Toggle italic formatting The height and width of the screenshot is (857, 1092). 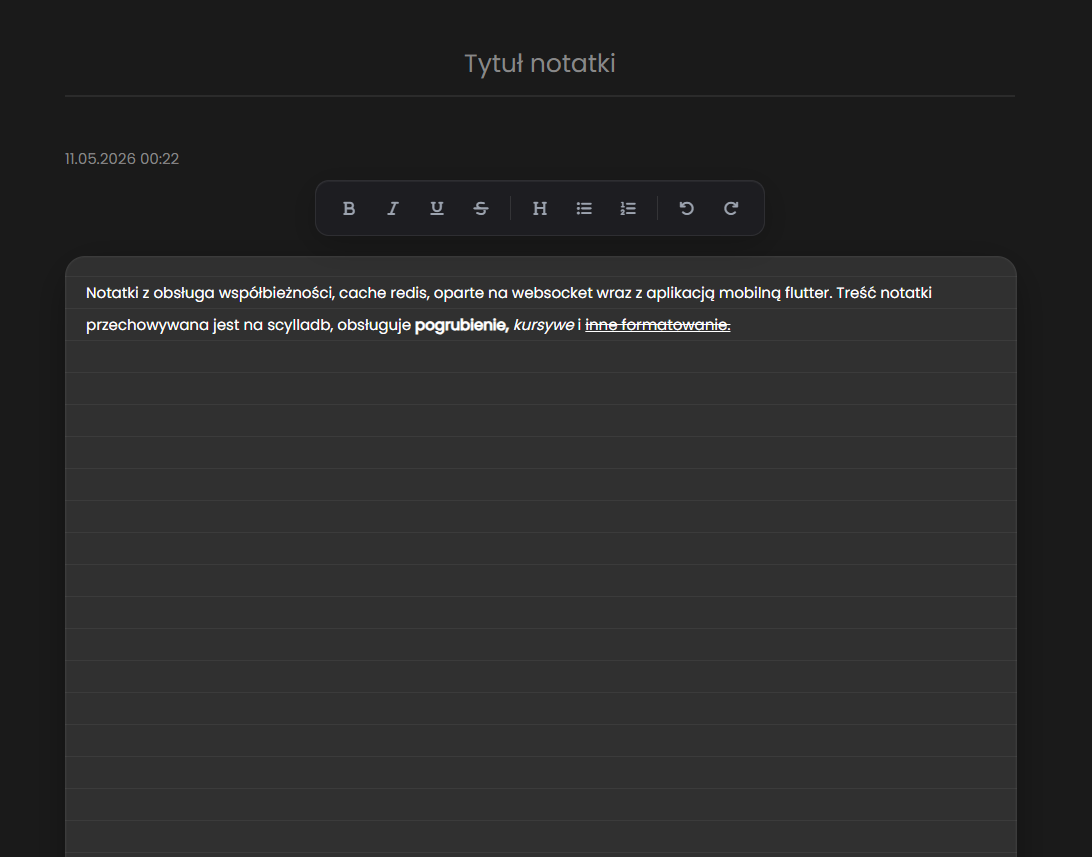tap(393, 208)
